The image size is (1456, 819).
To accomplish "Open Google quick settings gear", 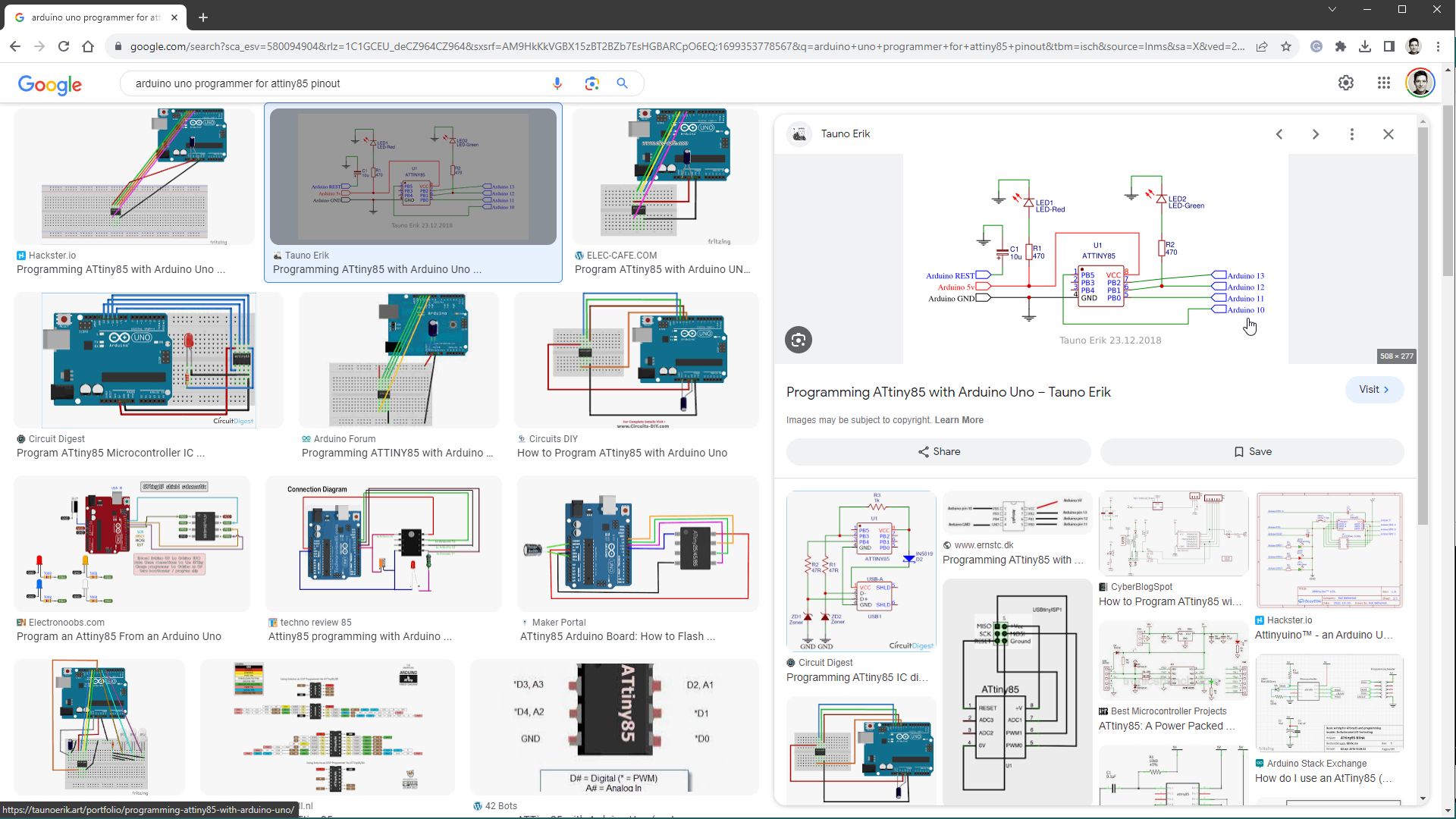I will coord(1346,83).
